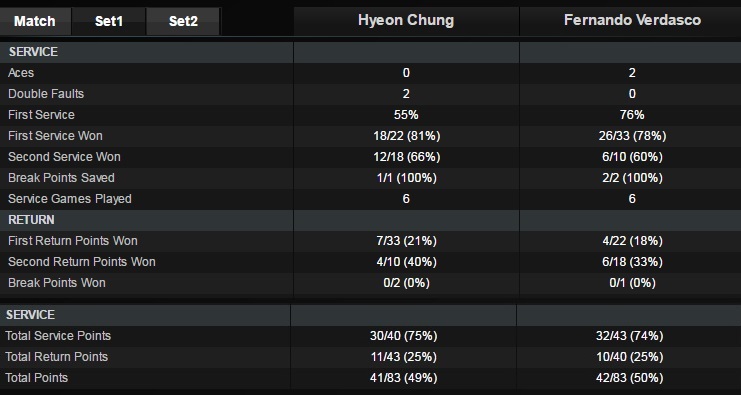Switch to the Match tab

34,21
